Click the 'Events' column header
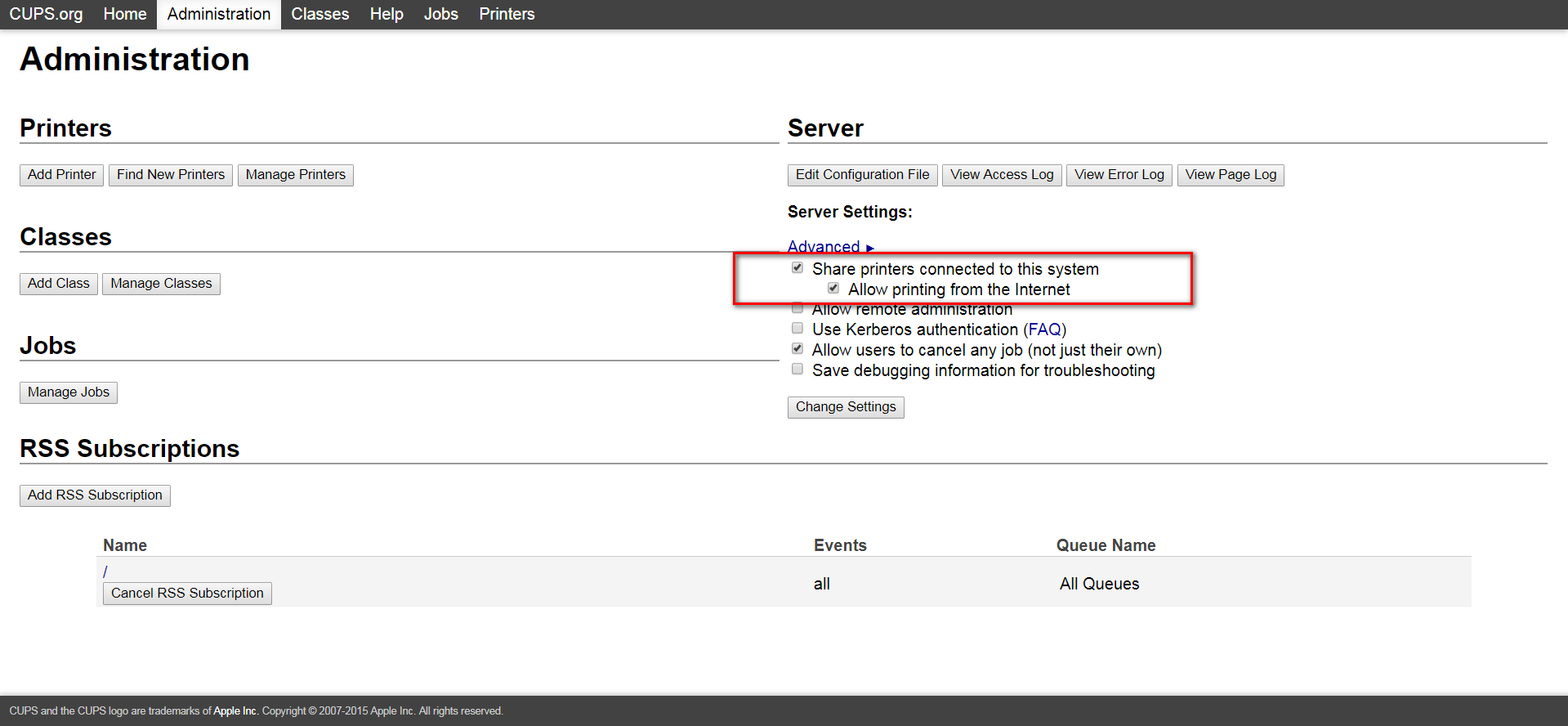The width and height of the screenshot is (1568, 726). 840,545
